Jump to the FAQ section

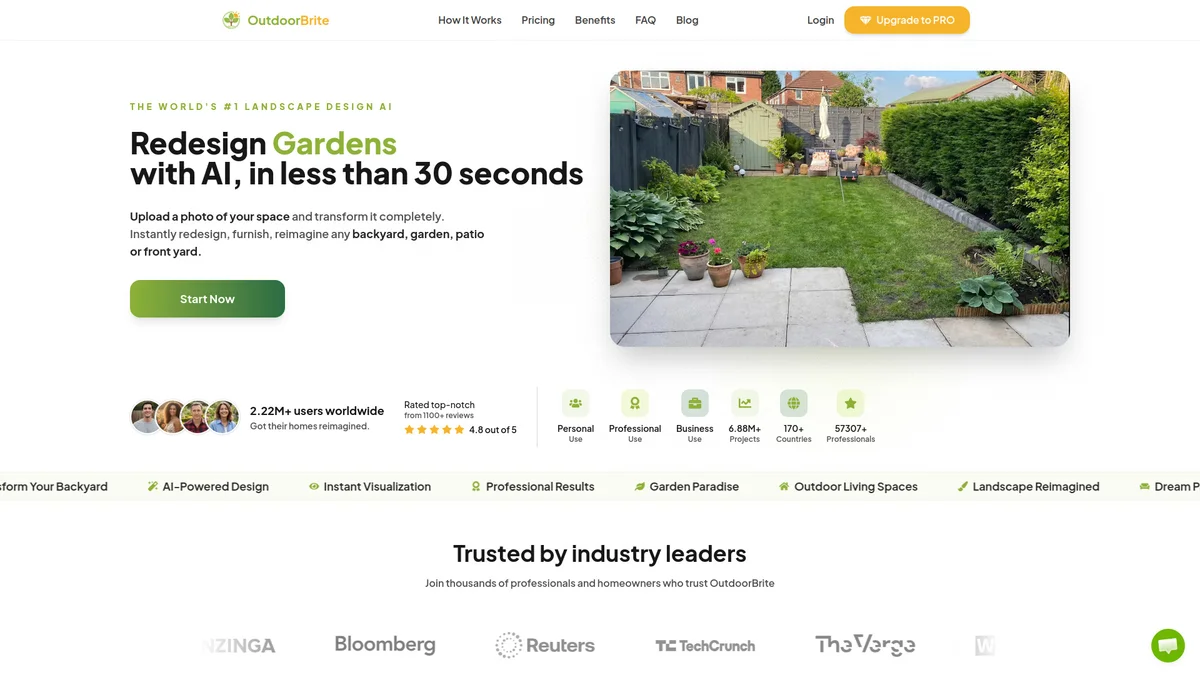(646, 20)
